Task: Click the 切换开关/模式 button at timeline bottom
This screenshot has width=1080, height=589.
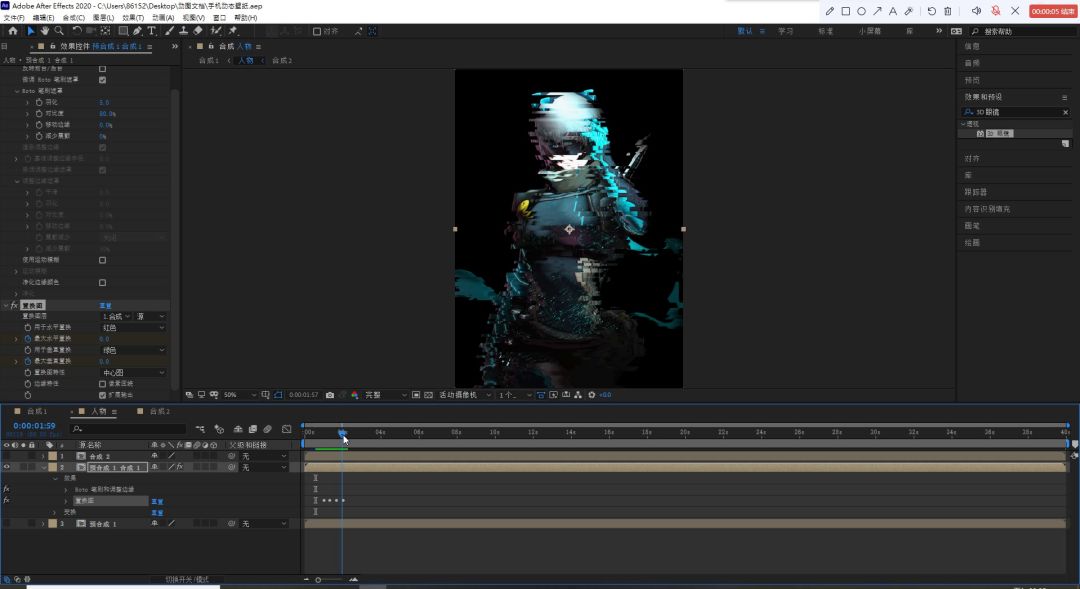Action: coord(187,579)
